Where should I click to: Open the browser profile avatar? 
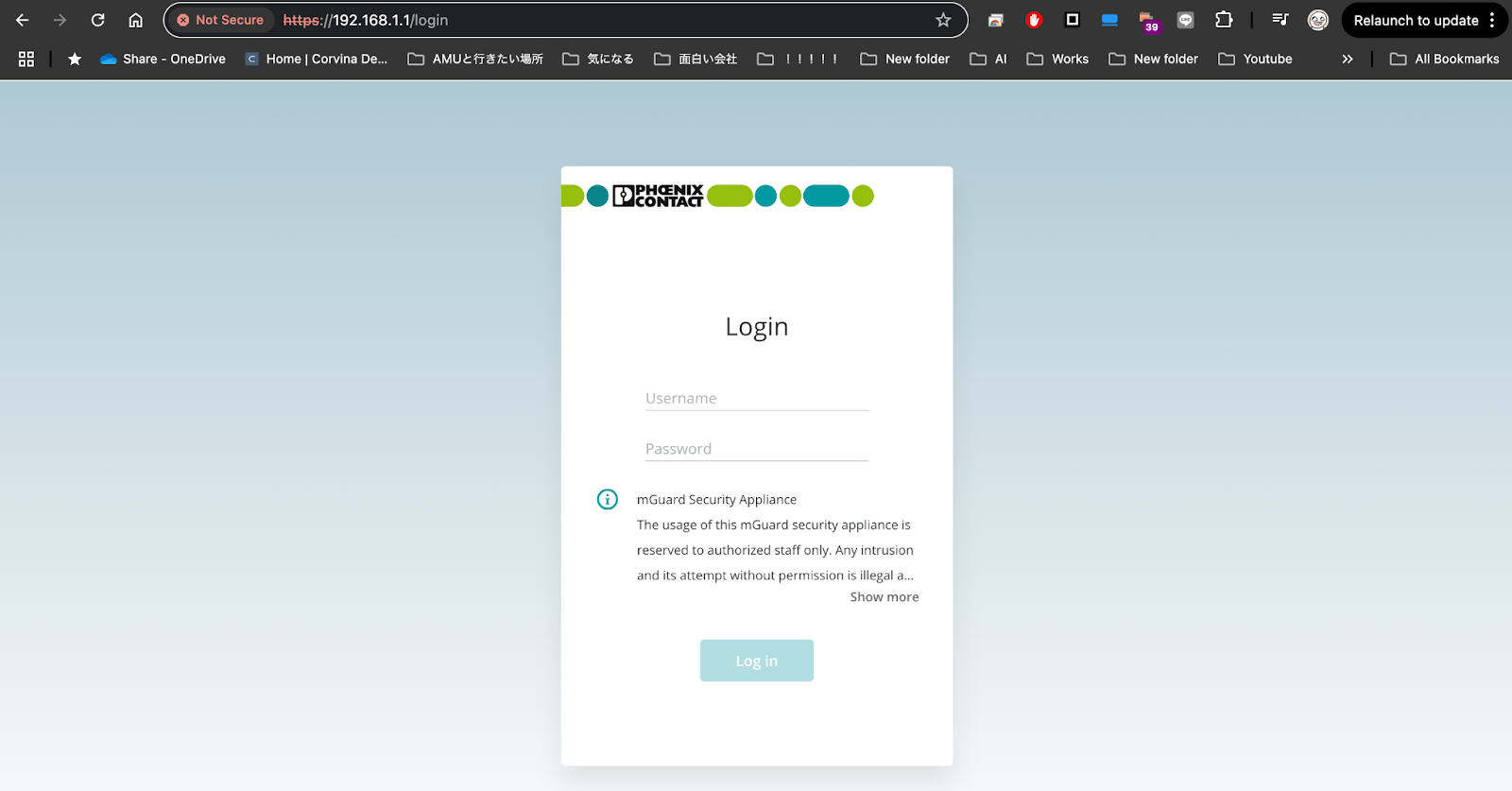coord(1318,20)
